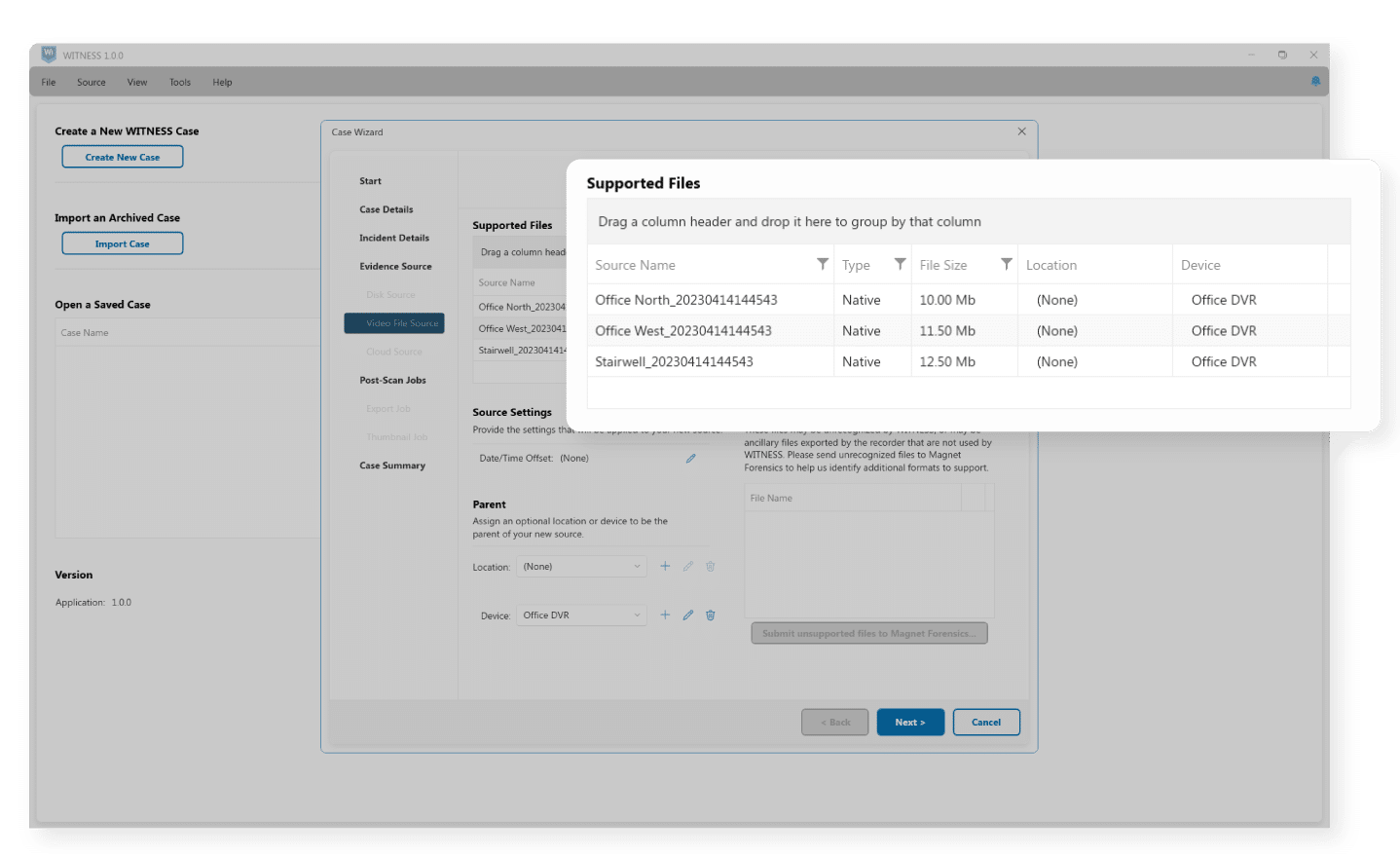The width and height of the screenshot is (1400, 857).
Task: Jump to the Case Summary wizard step
Action: click(392, 466)
